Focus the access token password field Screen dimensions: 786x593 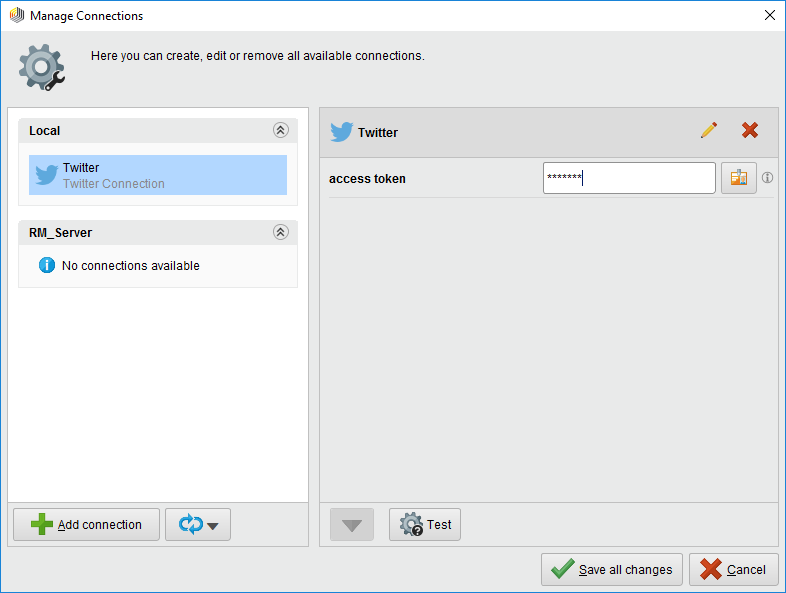[628, 178]
